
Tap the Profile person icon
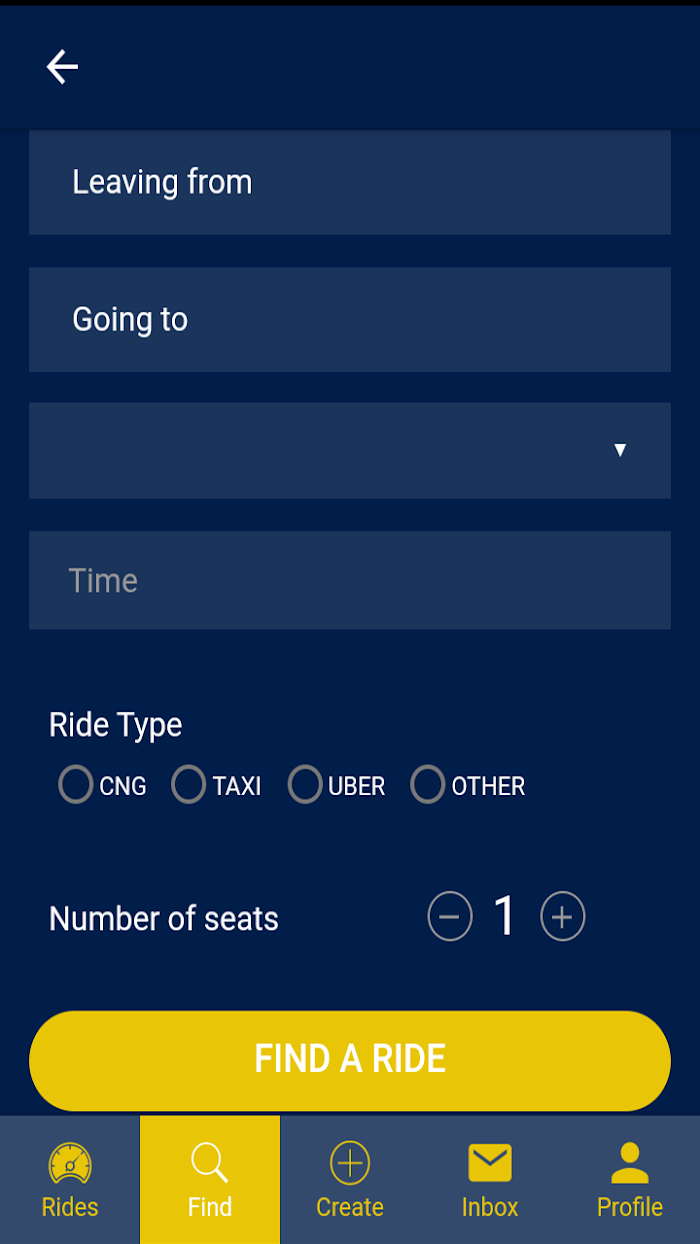coord(630,1164)
